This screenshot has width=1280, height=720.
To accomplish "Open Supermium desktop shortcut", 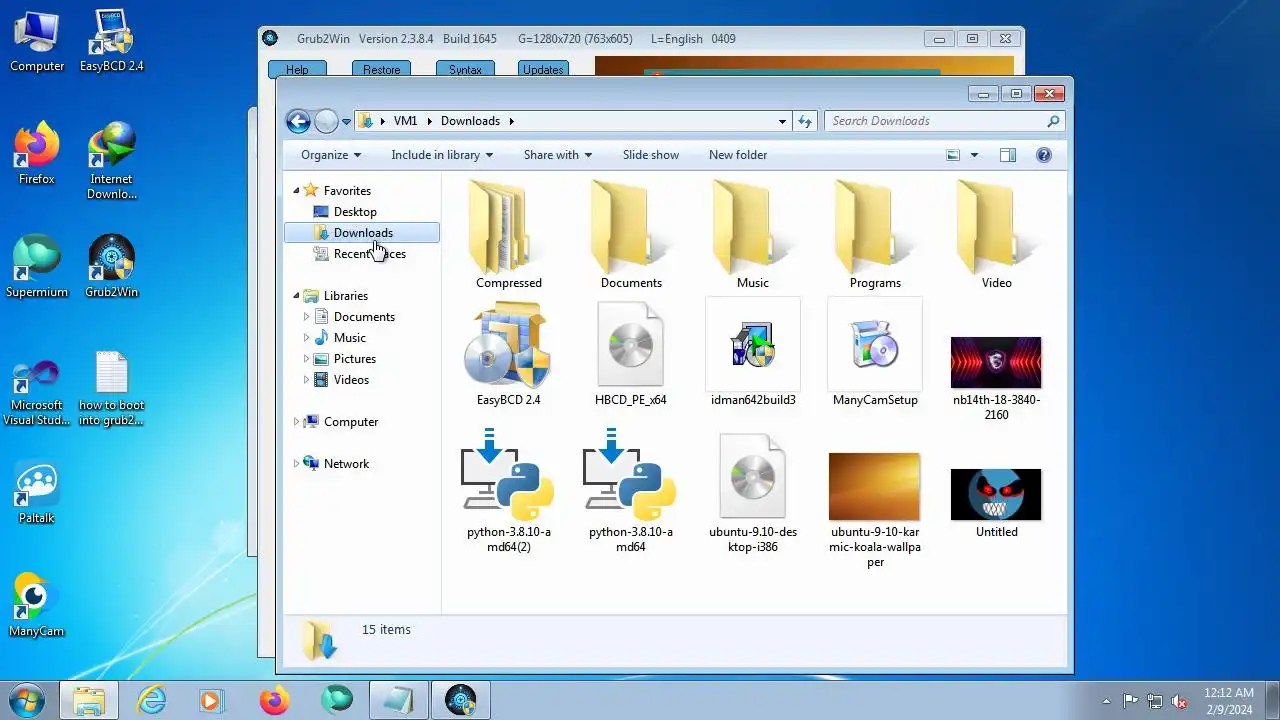I will [37, 266].
